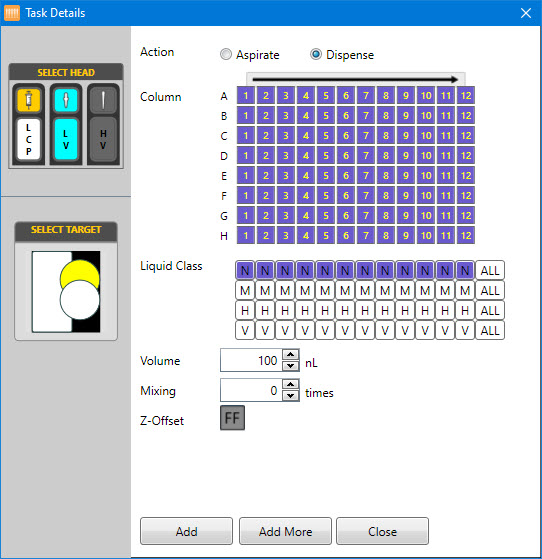
Task: Click the cyan LV label button
Action: pos(66,139)
